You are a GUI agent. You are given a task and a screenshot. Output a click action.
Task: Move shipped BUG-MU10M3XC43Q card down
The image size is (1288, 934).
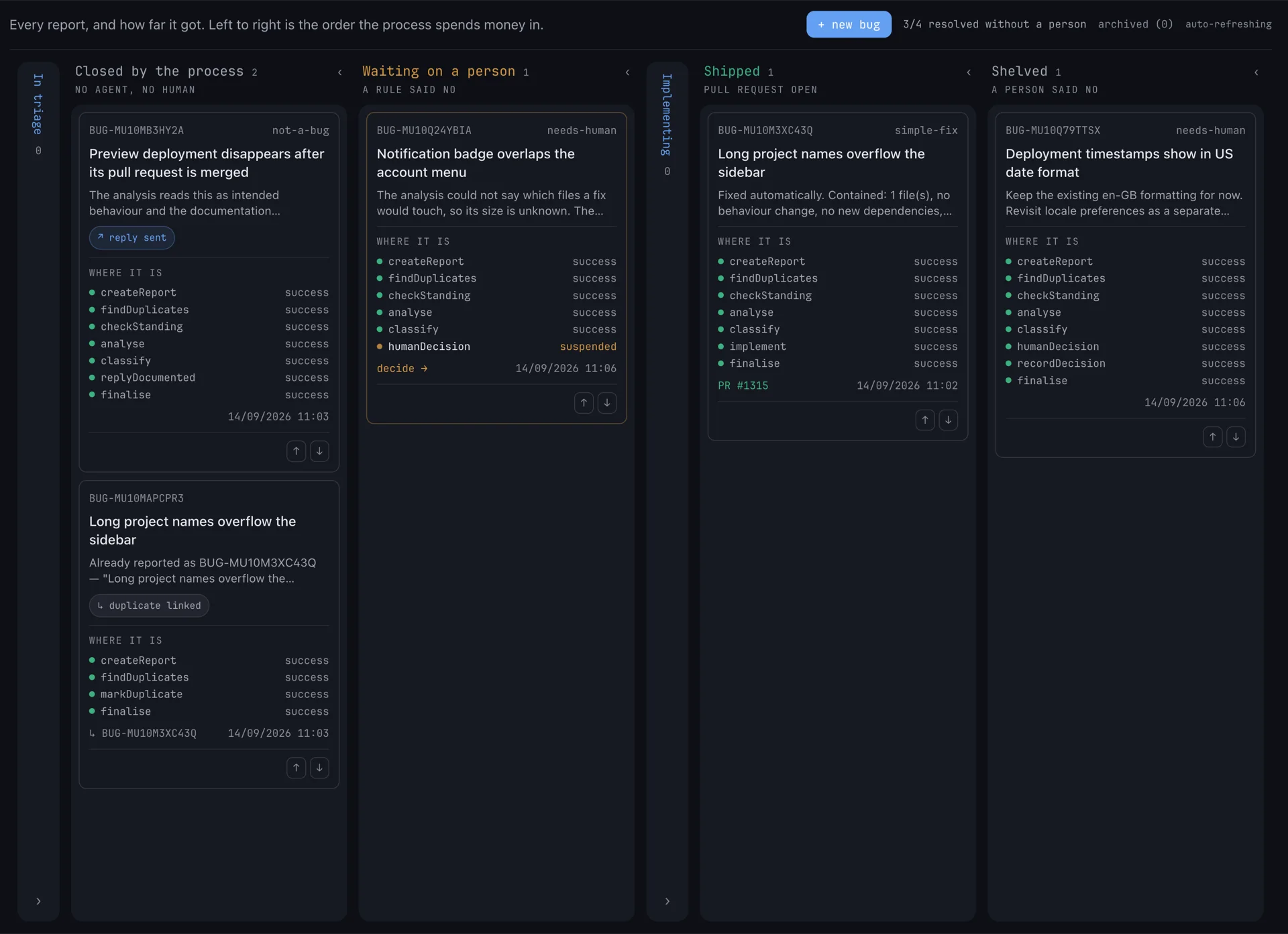pos(948,420)
